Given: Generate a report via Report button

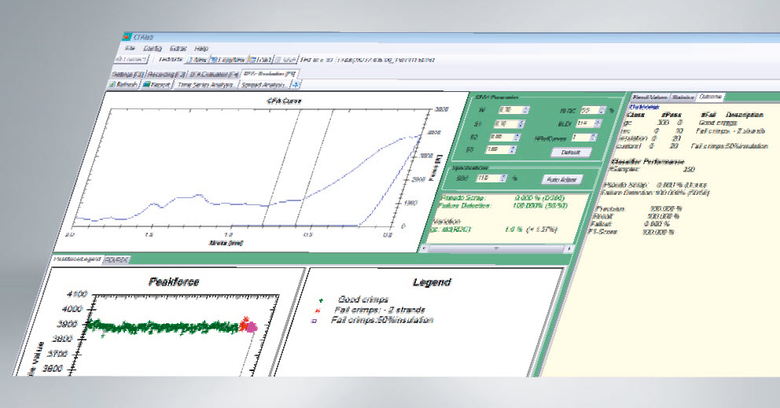Looking at the screenshot, I should point(155,85).
